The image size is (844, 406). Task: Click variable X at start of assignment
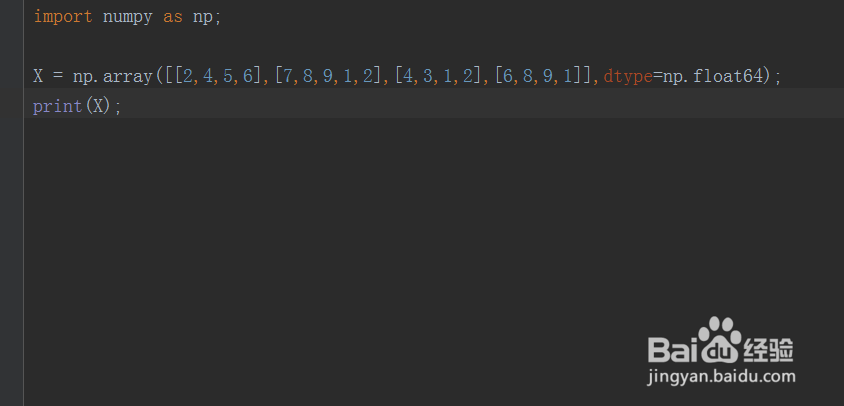pyautogui.click(x=38, y=76)
